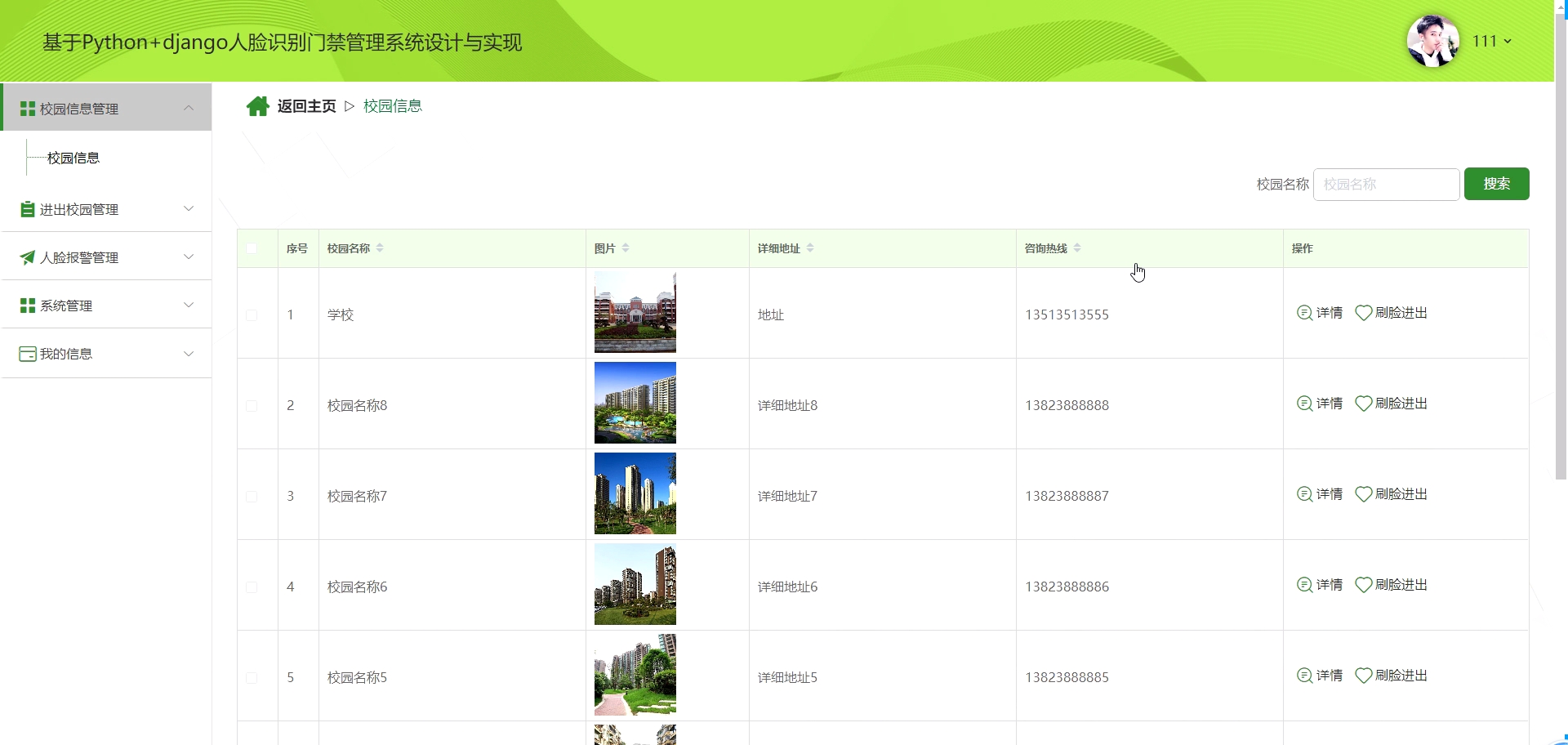Screen dimensions: 1568x745
Task: Click the 详情 text in the 学校 row
Action: pos(1330,313)
